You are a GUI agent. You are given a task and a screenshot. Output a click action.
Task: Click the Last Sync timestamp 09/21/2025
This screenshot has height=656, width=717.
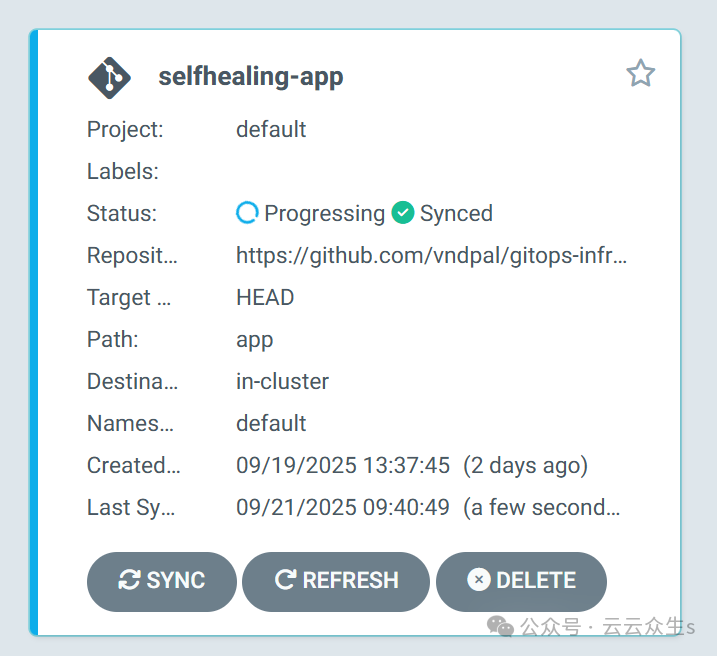[x=342, y=507]
